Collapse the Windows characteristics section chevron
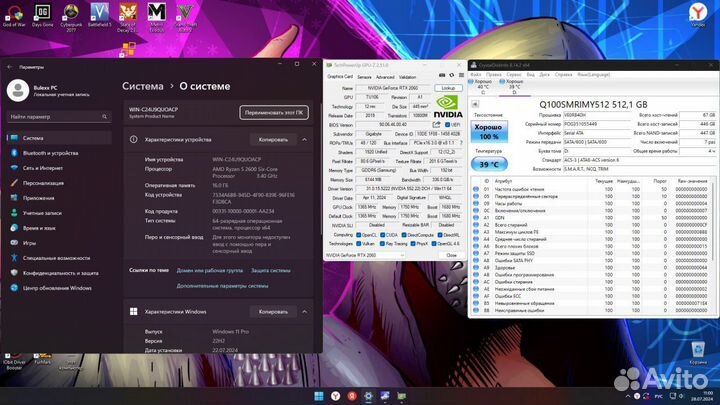This screenshot has height=405, width=720. click(304, 311)
